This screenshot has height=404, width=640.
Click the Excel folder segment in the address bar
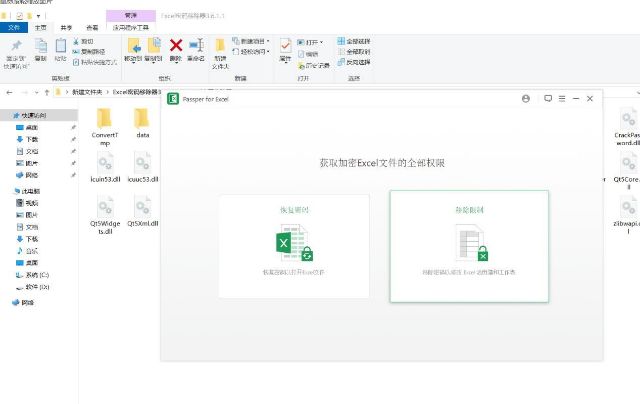click(137, 92)
